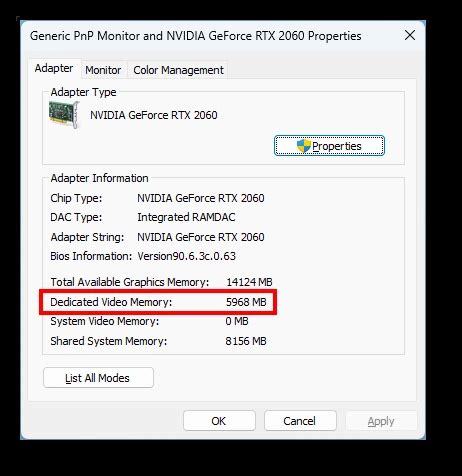462x476 pixels.
Task: Confirm with the OK button
Action: pyautogui.click(x=219, y=421)
